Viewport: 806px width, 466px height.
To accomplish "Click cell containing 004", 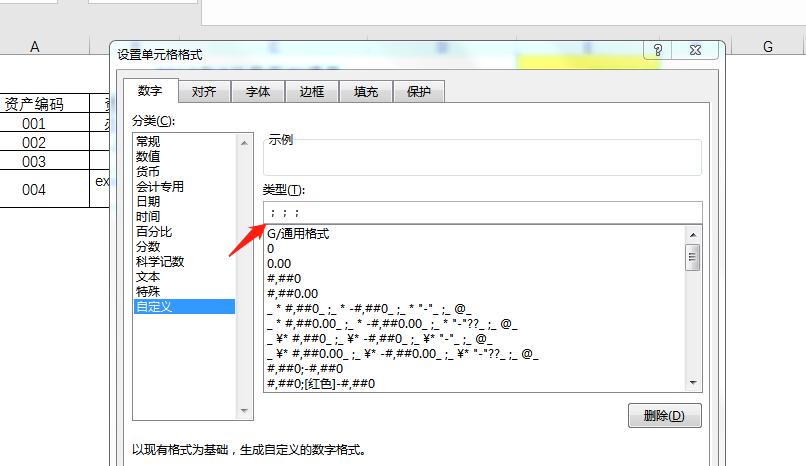I will point(34,190).
